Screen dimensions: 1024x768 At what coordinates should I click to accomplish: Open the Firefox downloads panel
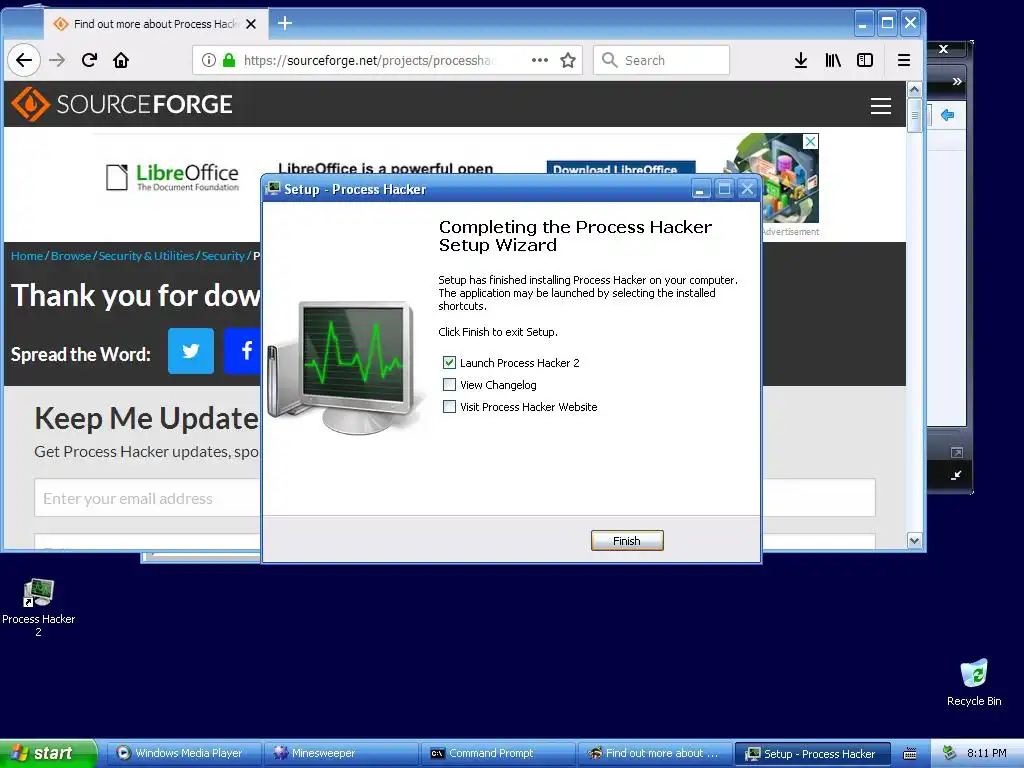point(801,60)
